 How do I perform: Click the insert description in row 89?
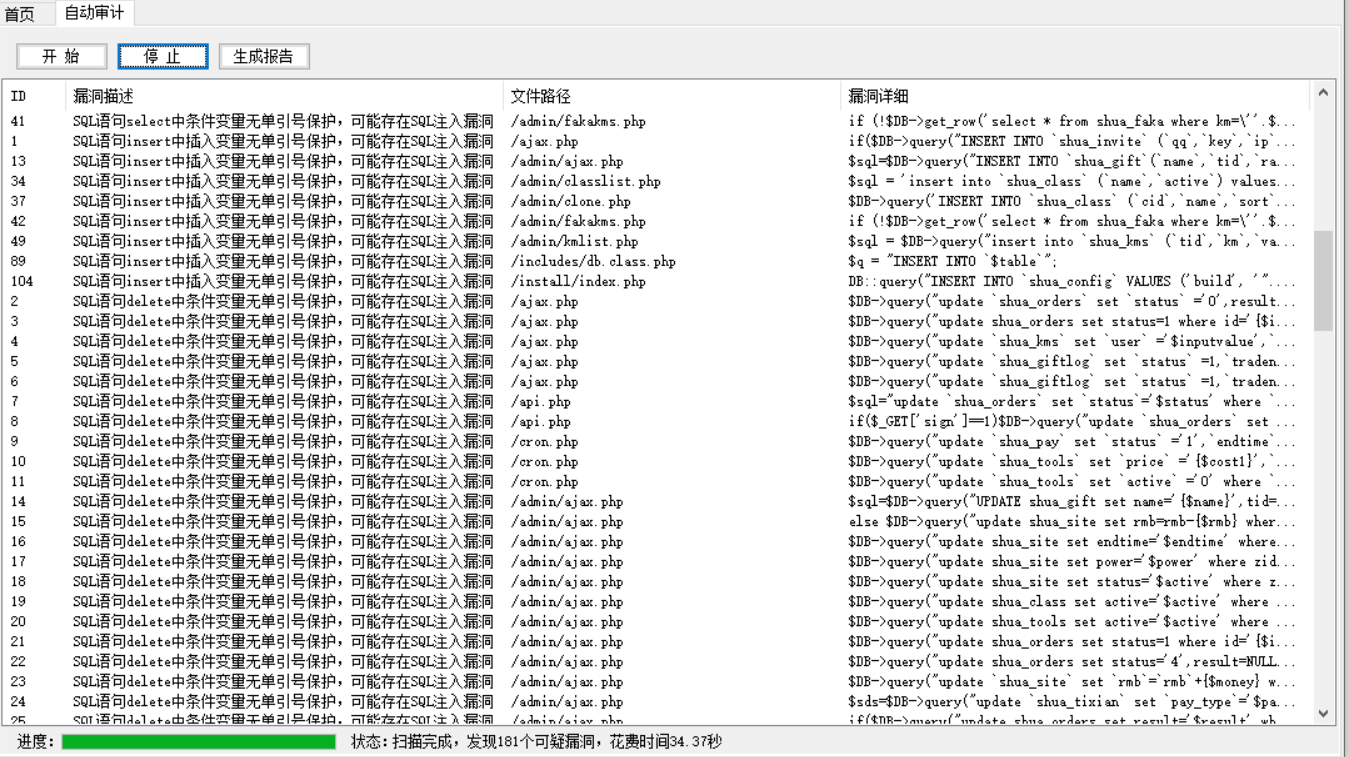pos(283,261)
